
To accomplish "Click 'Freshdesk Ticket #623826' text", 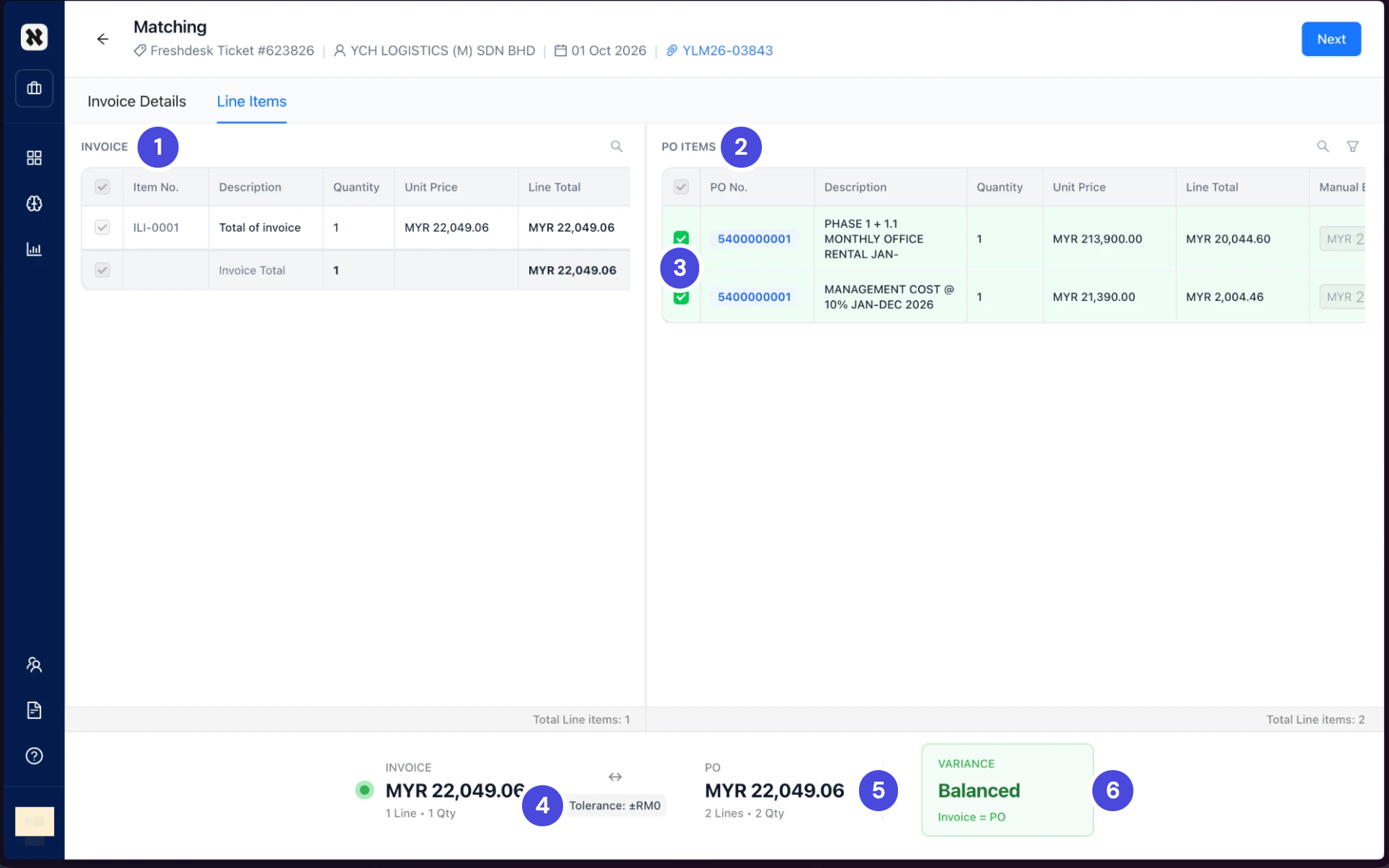I will click(232, 50).
